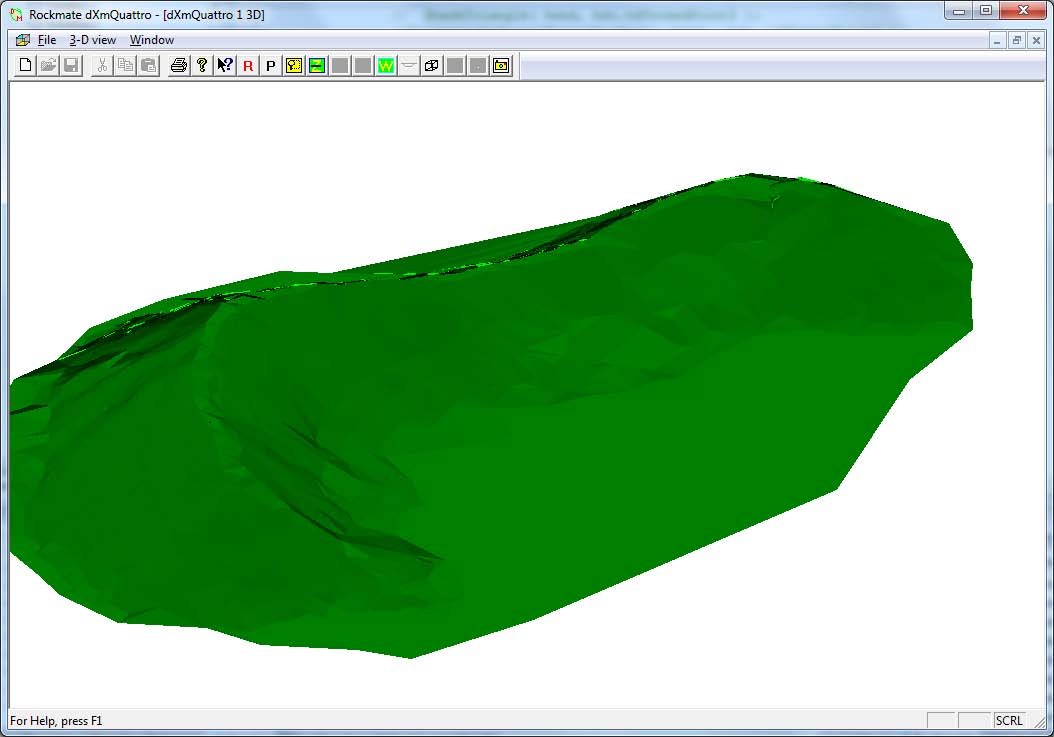Image resolution: width=1054 pixels, height=737 pixels.
Task: Open the Rockmate title bar app icon menu
Action: click(16, 14)
